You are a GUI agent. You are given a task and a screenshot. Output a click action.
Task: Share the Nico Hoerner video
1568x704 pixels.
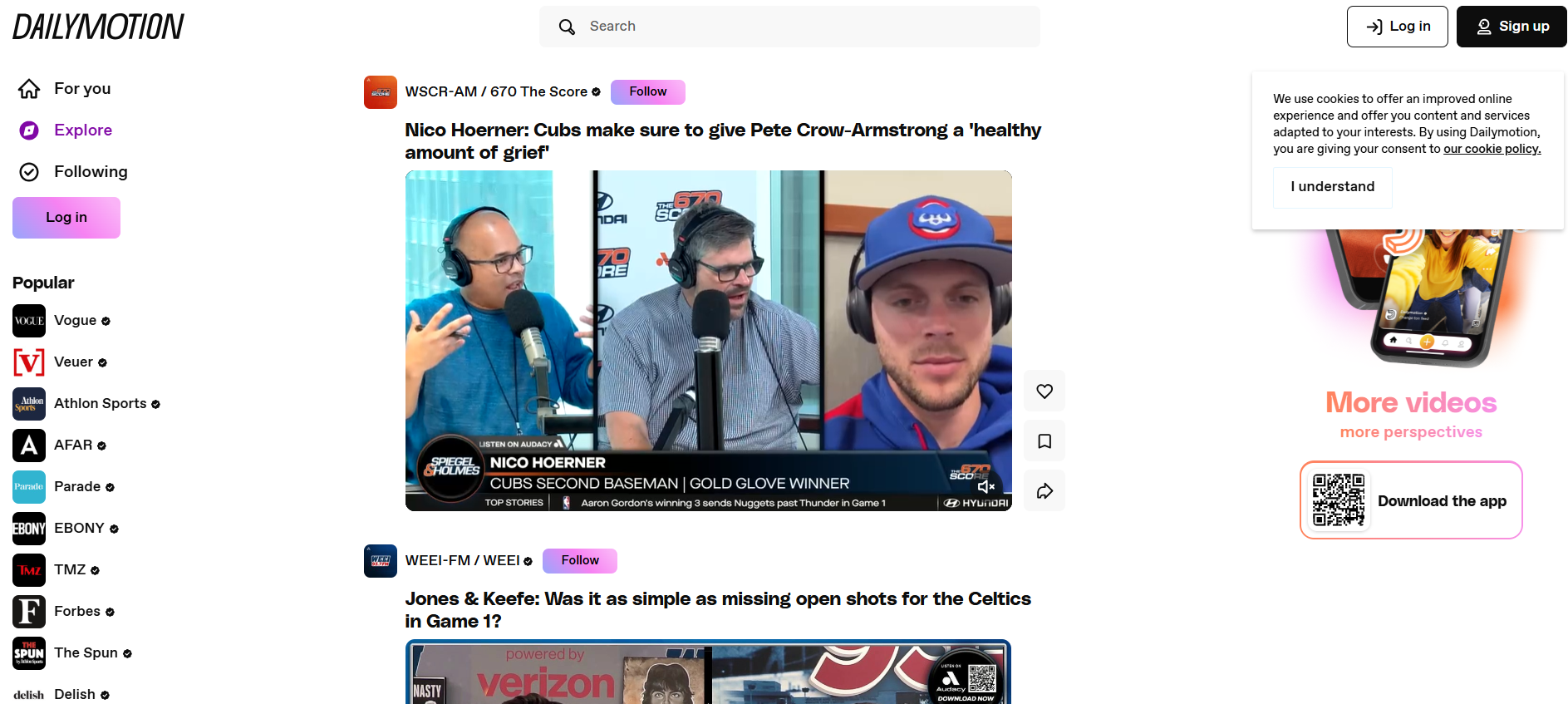pos(1045,491)
